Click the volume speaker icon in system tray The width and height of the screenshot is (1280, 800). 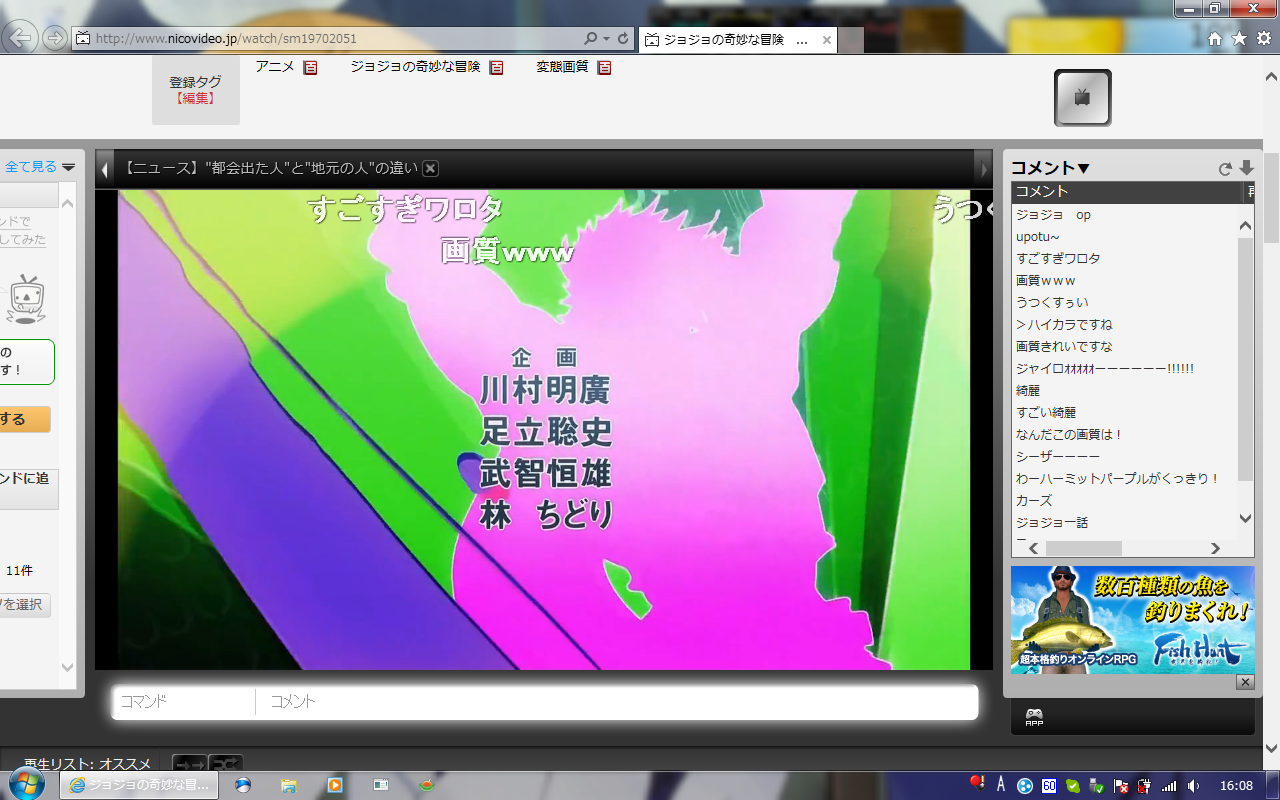click(x=1193, y=785)
